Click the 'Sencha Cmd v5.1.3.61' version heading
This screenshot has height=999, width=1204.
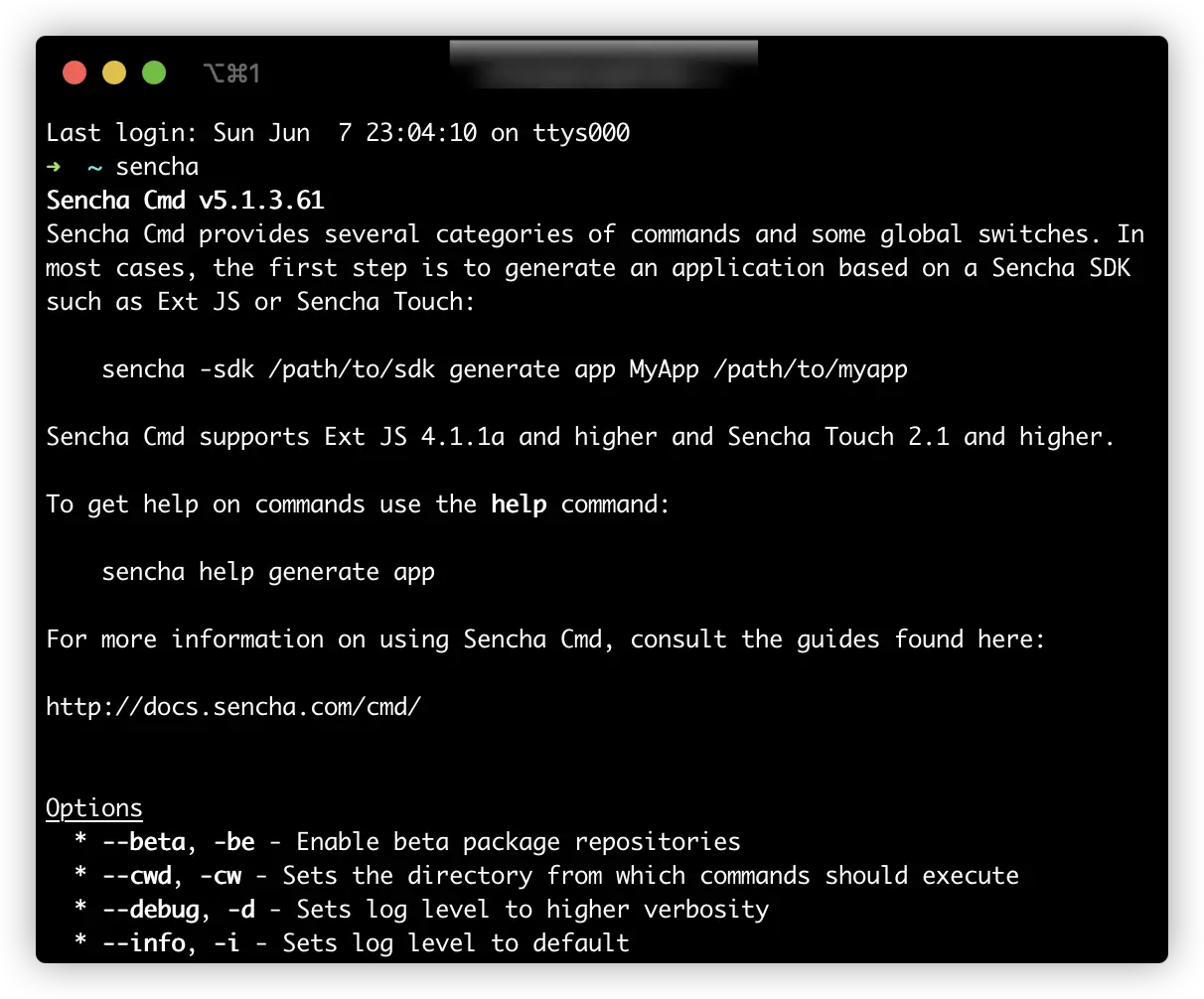[186, 201]
